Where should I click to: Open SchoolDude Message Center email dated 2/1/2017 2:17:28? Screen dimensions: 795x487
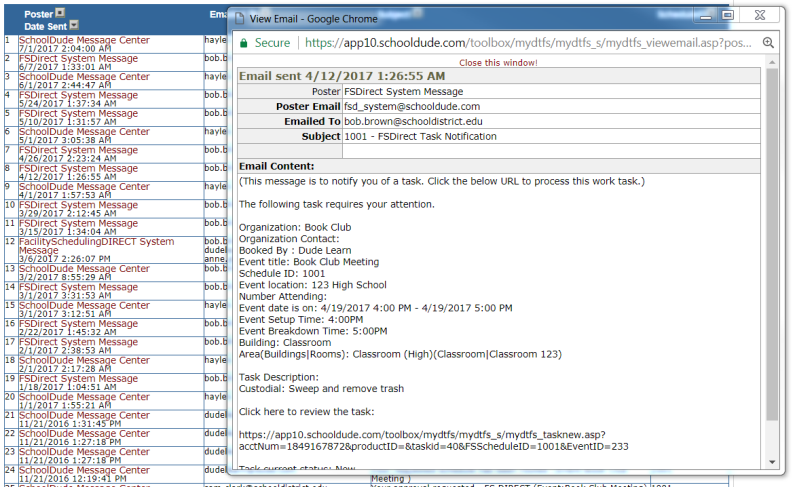[84, 360]
